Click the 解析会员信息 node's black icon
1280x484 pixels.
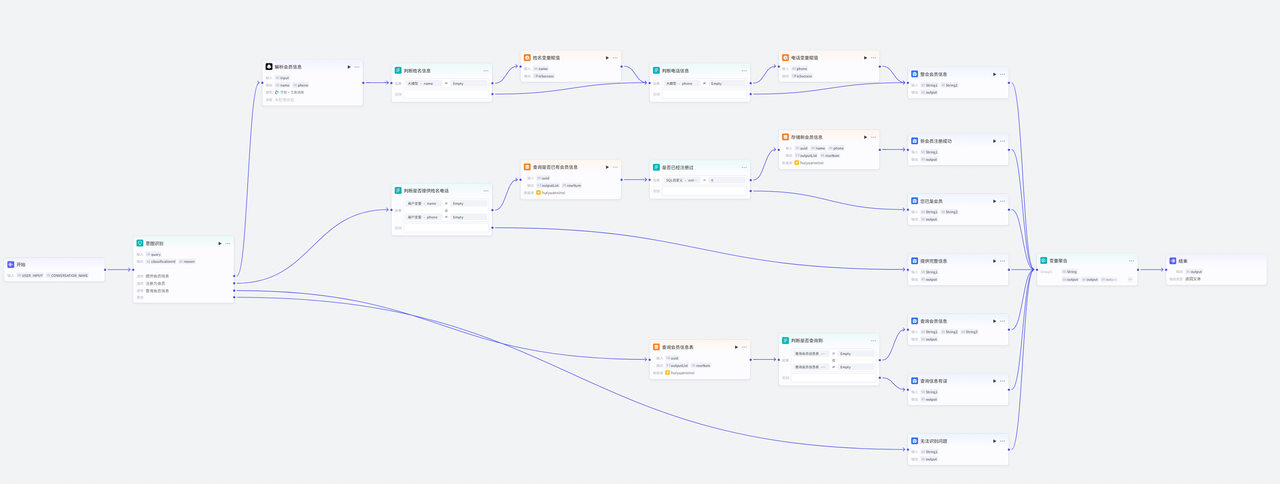[x=269, y=67]
